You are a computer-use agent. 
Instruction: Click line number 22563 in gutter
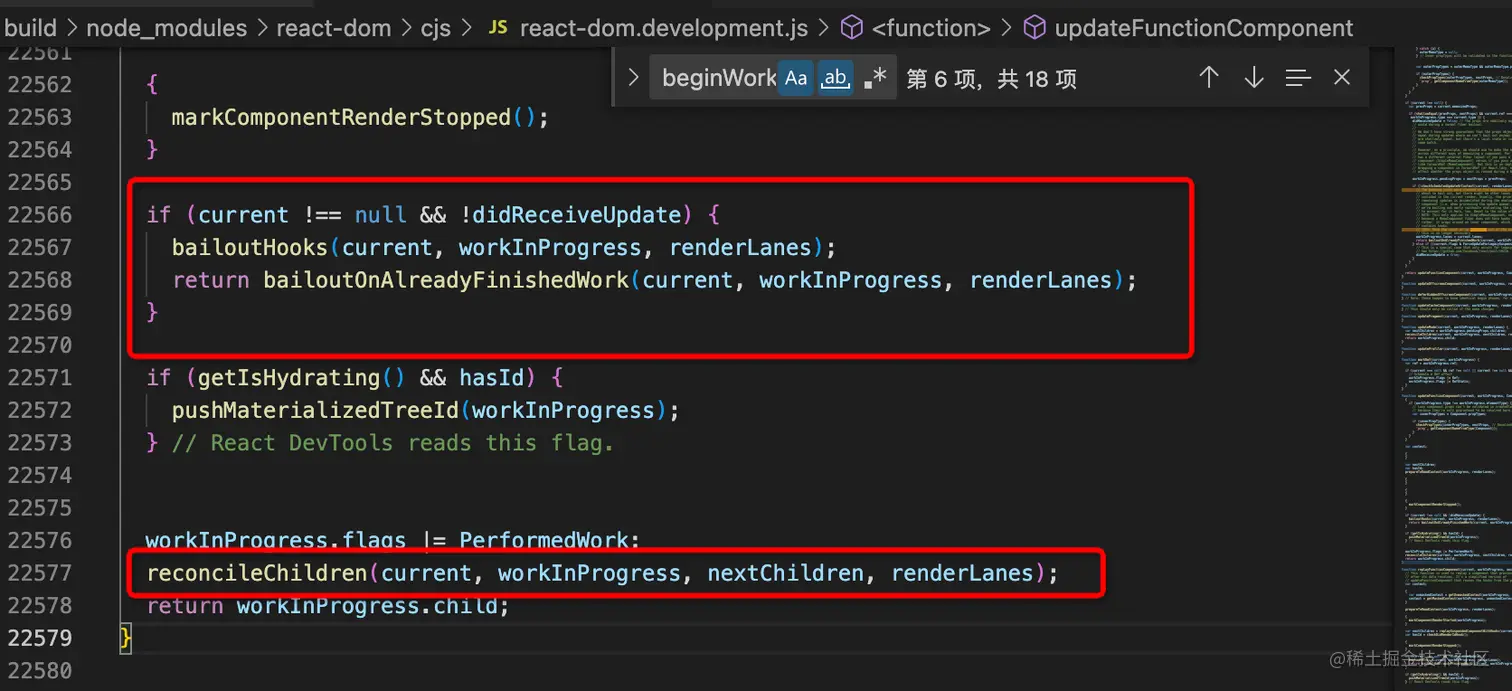tap(40, 117)
